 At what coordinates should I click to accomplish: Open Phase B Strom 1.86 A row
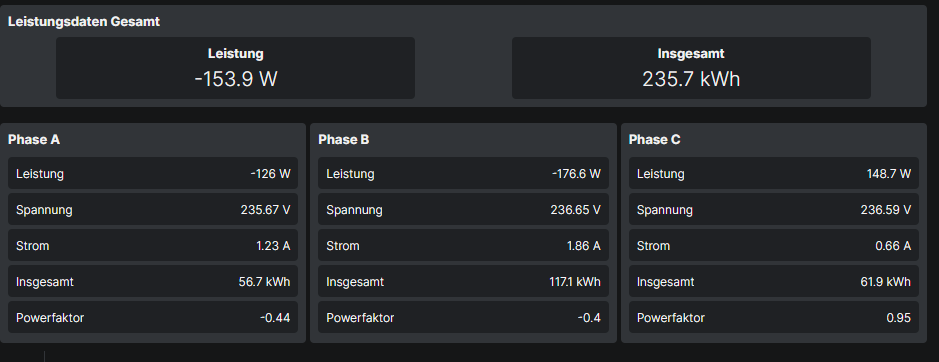pos(464,246)
